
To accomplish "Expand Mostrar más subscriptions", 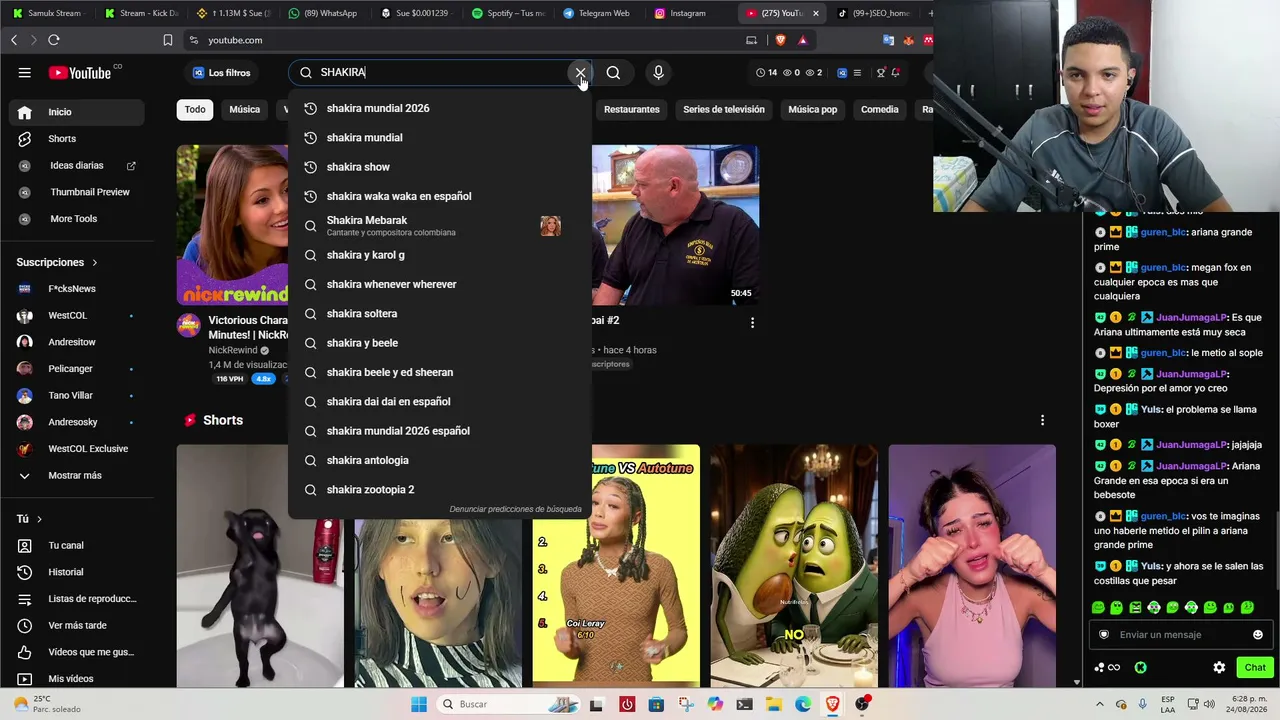I will (x=76, y=475).
